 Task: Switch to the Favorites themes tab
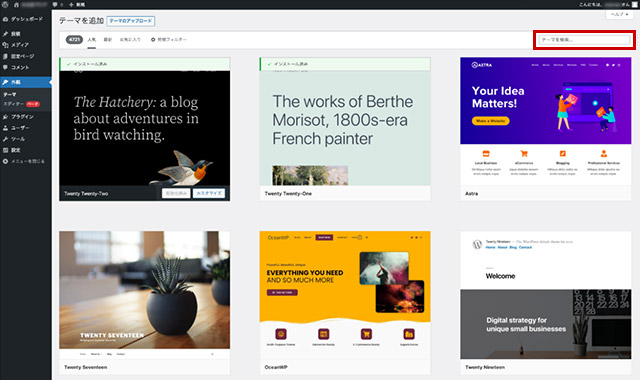point(130,40)
